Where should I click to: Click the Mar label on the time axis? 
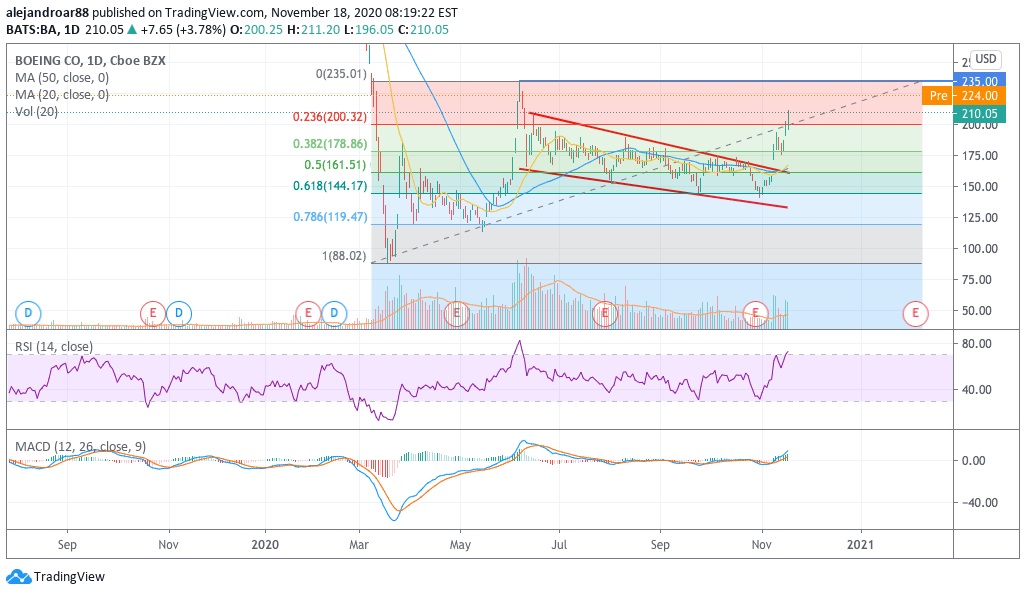tap(359, 545)
